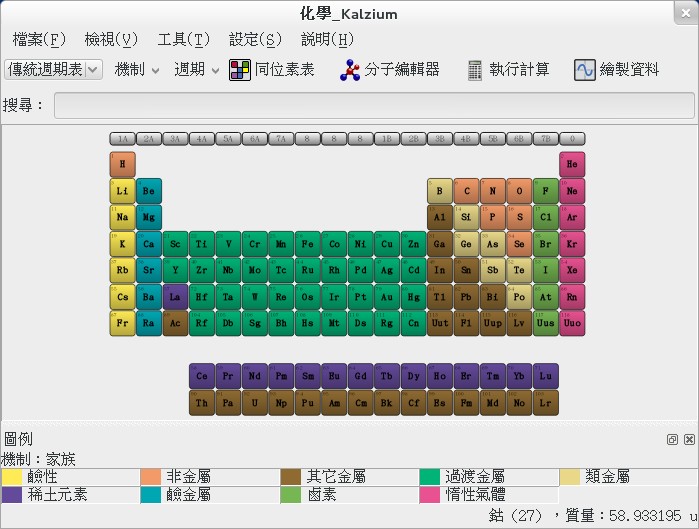Image resolution: width=699 pixels, height=529 pixels.
Task: Choose the Carbon (C) element tile
Action: pos(466,191)
